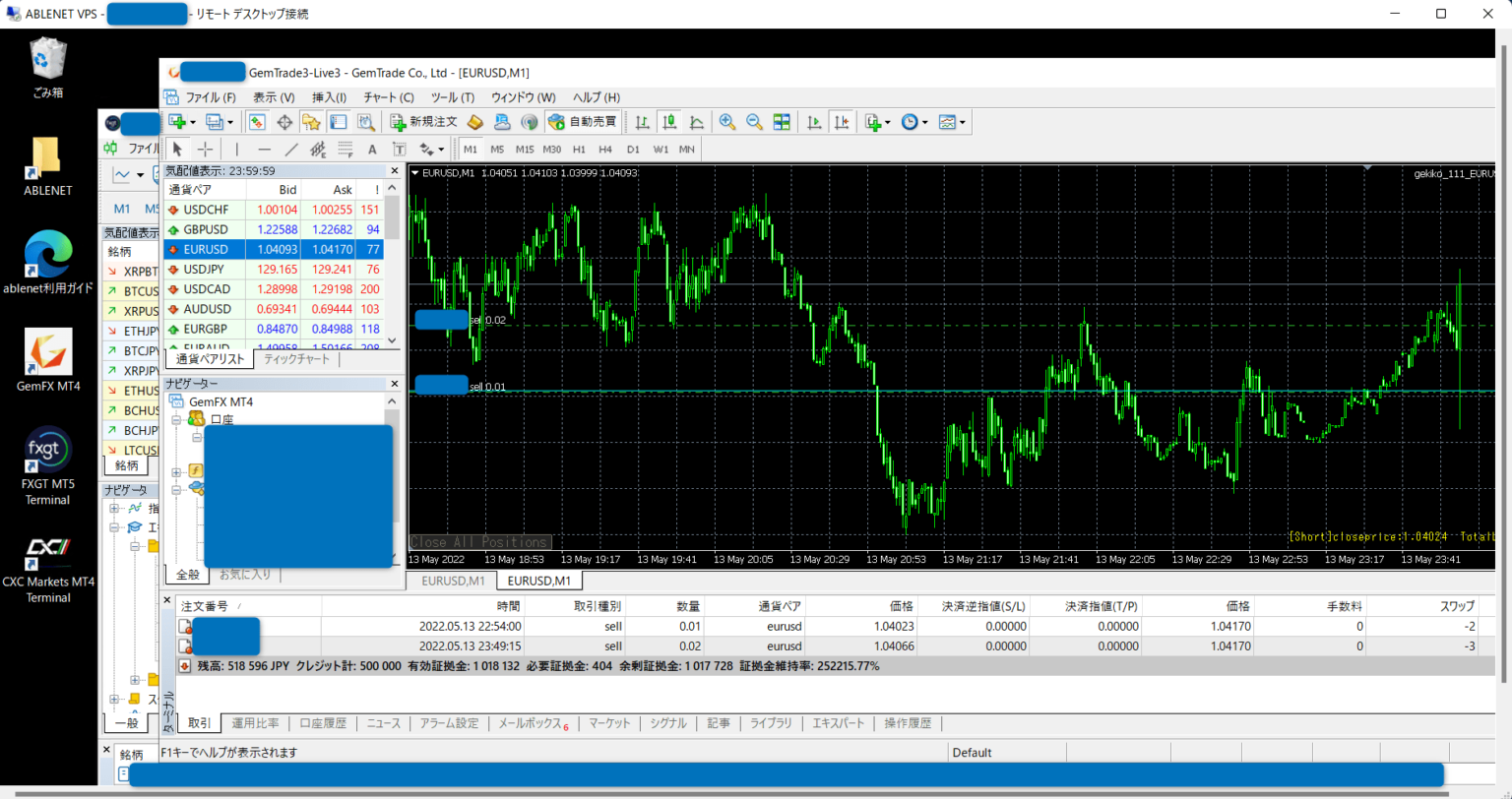Click the tile windows icon
1512x799 pixels.
pos(782,122)
